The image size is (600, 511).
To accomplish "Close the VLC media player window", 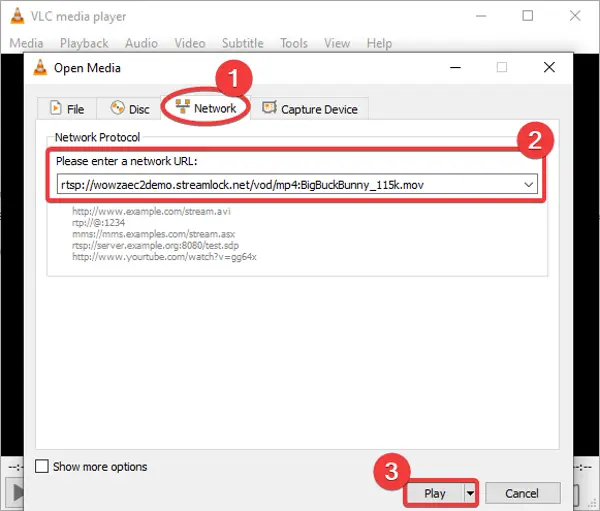I will 575,16.
